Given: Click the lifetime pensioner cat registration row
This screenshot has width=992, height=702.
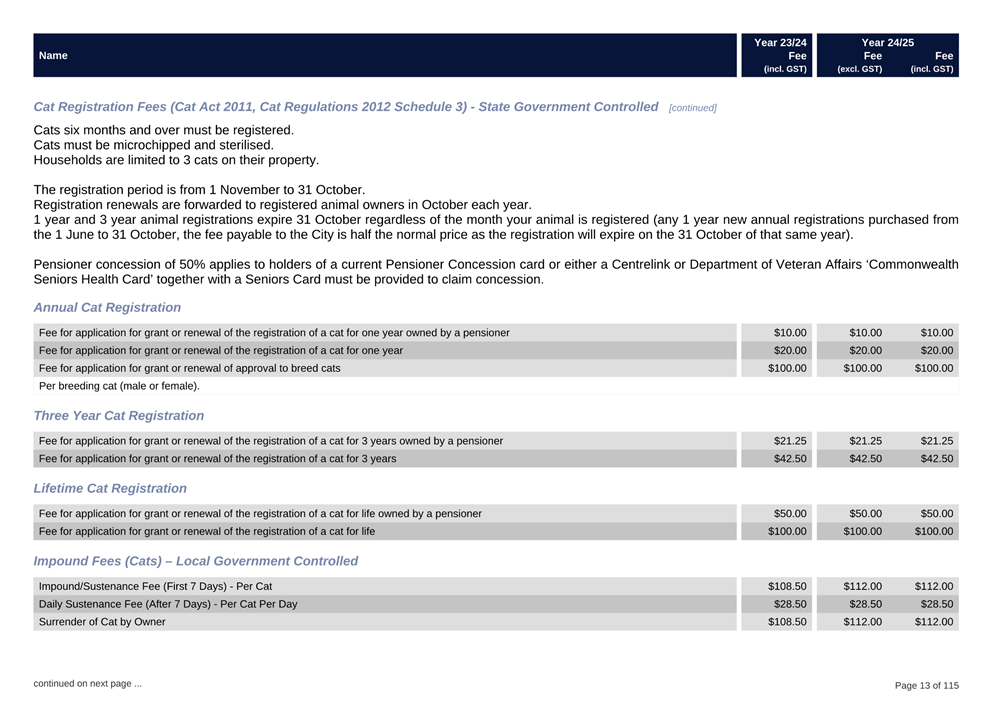Looking at the screenshot, I should [259, 514].
